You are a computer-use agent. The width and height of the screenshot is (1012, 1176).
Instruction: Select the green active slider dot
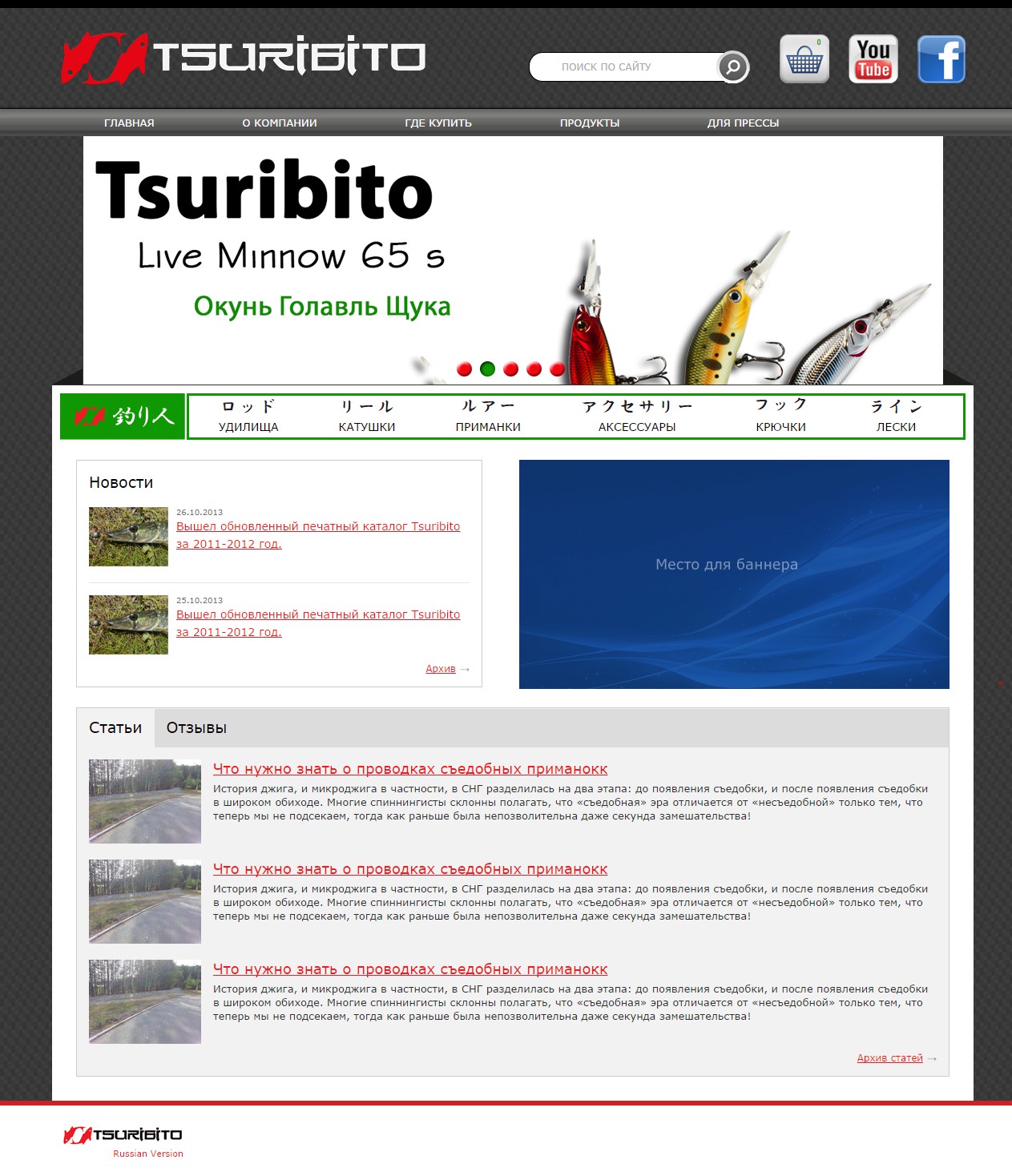pos(487,369)
